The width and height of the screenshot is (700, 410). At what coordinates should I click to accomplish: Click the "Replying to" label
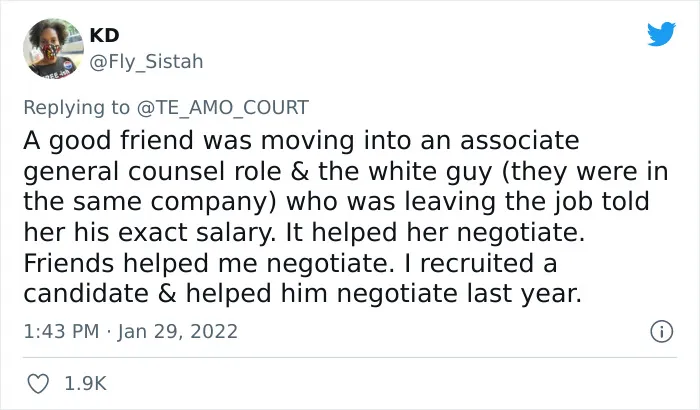tap(76, 108)
